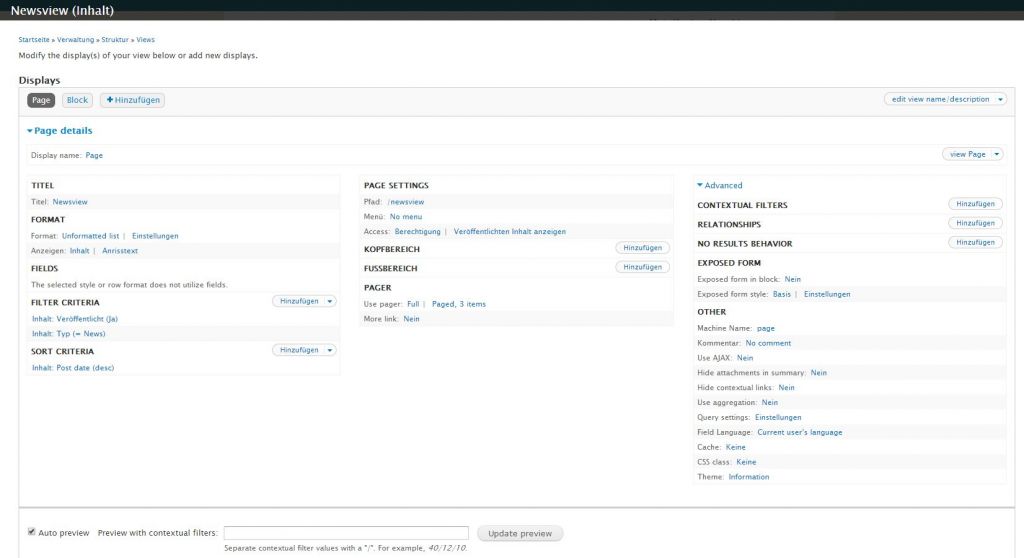
Task: Open the /newsview path link
Action: (x=405, y=201)
